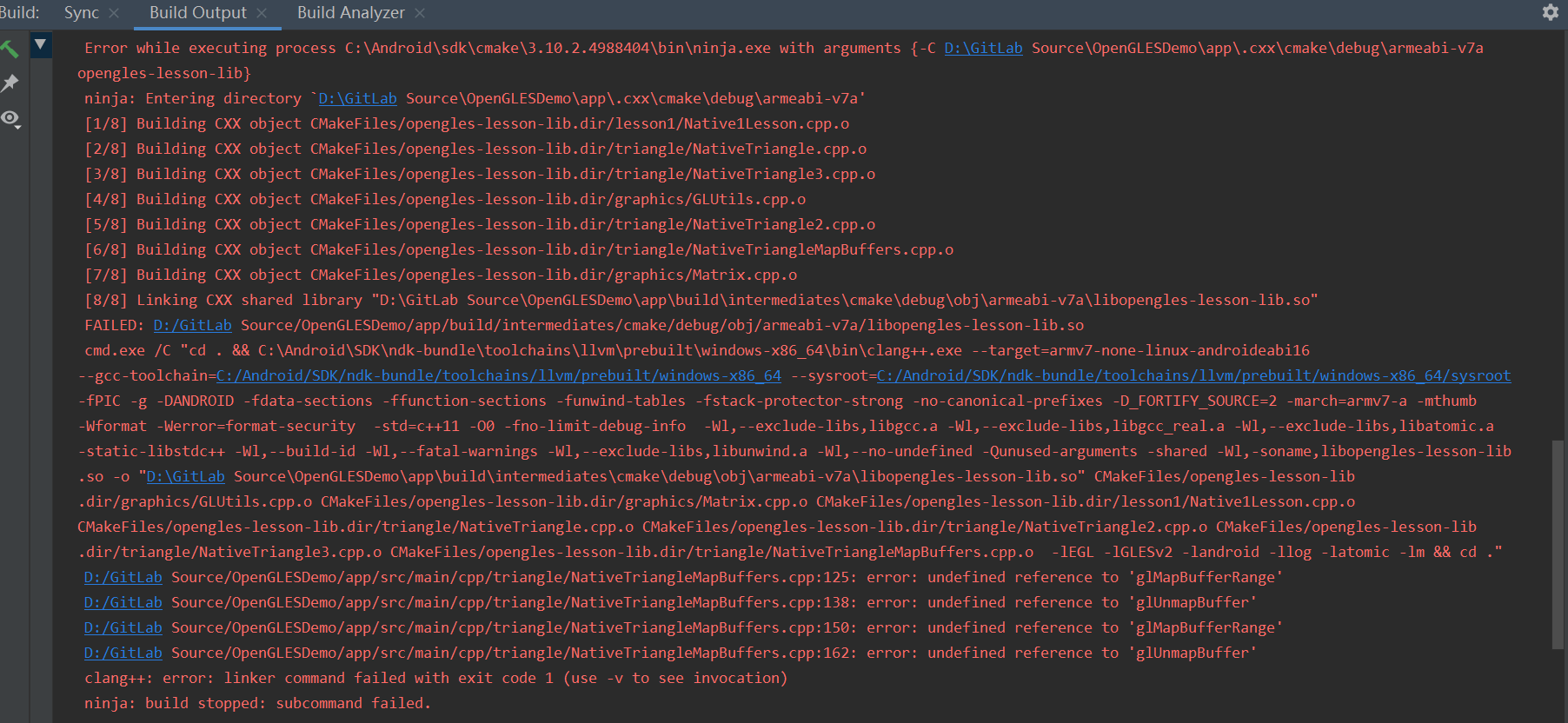The height and width of the screenshot is (723, 1568).
Task: Toggle the eye view filter icon
Action: (x=10, y=118)
